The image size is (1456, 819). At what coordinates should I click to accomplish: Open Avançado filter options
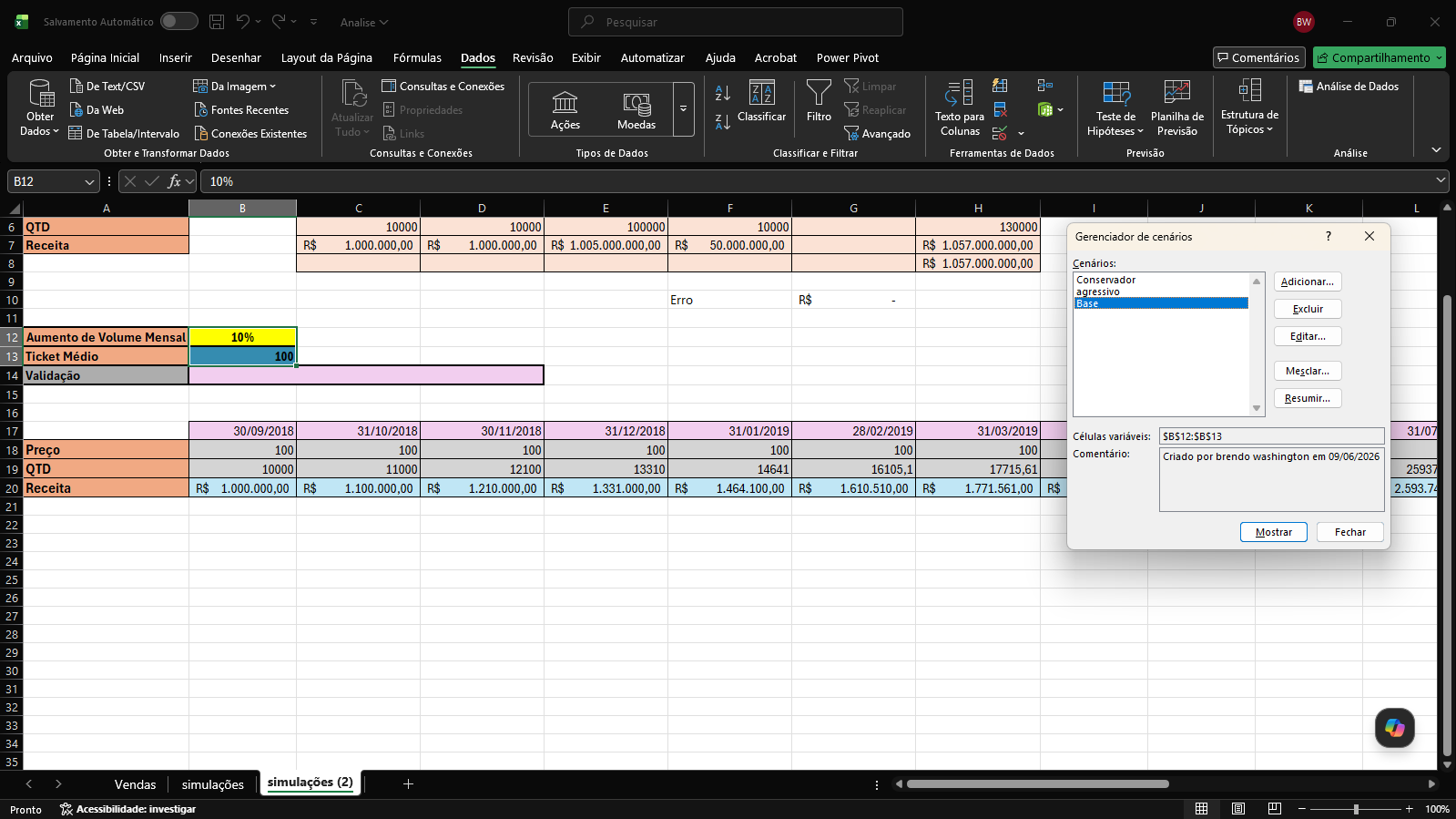point(877,133)
